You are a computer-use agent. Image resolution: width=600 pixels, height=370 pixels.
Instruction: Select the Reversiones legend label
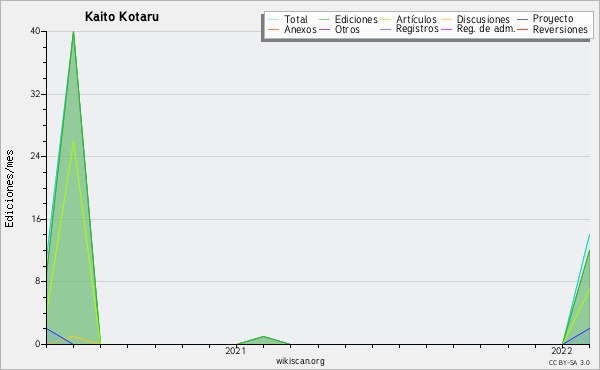coord(560,29)
